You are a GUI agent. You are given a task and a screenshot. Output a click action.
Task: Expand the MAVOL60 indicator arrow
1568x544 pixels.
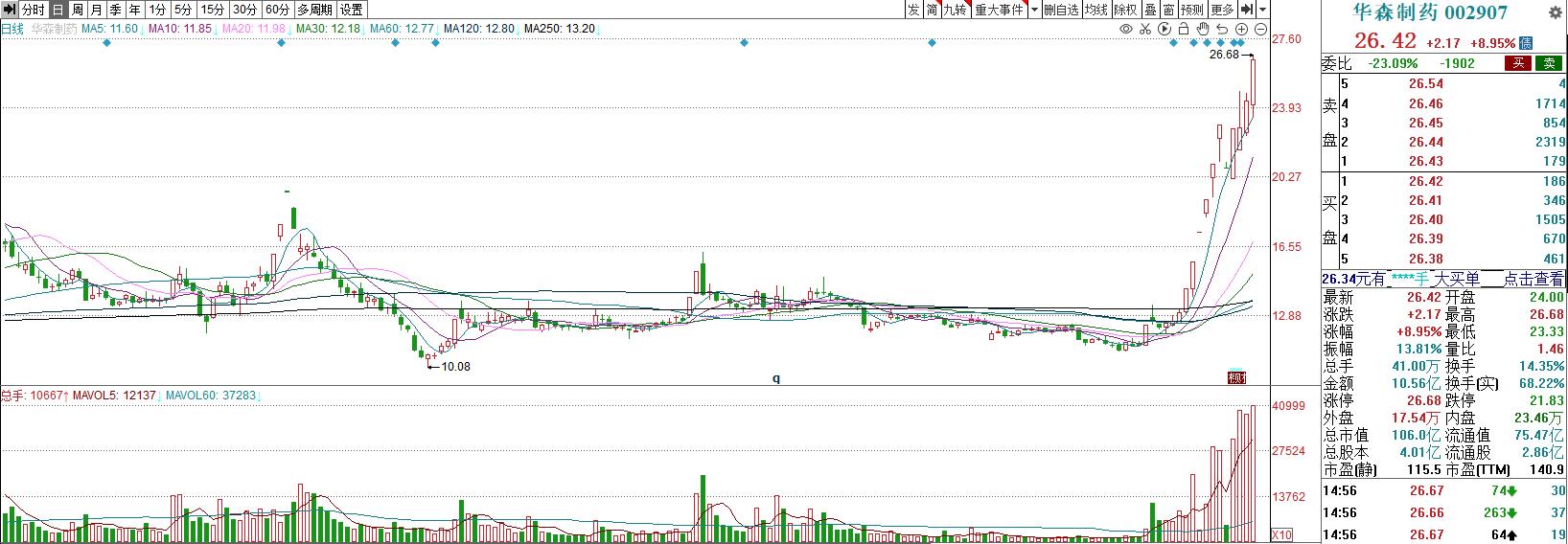260,396
